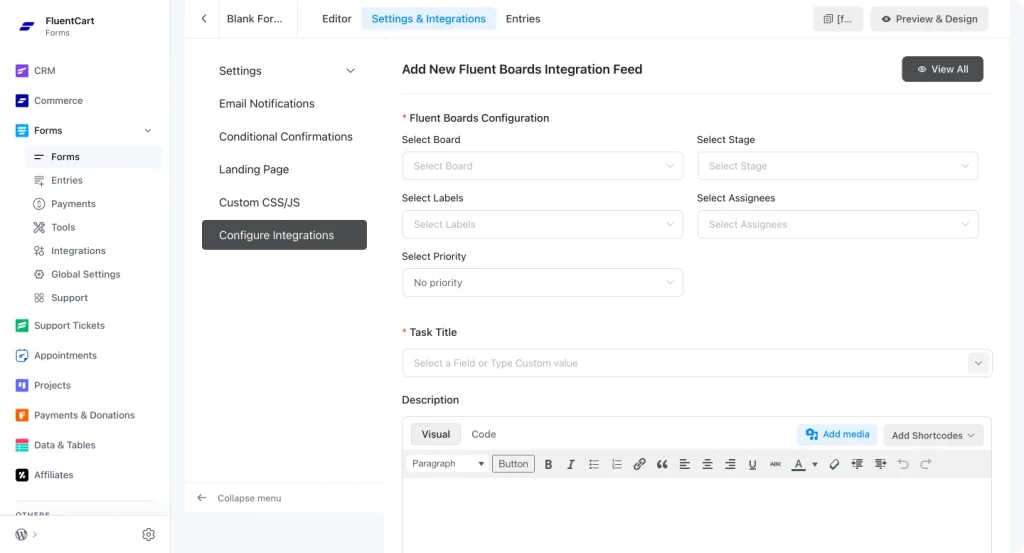Switch to the Code editor tab
The image size is (1024, 553).
(483, 434)
